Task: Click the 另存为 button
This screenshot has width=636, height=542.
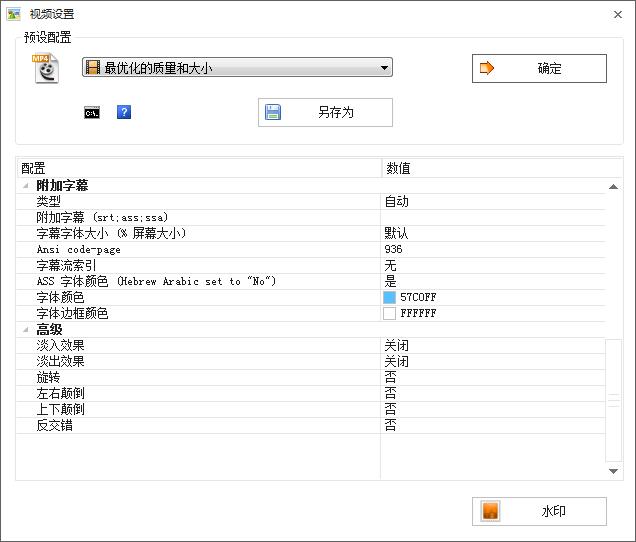Action: click(x=325, y=112)
